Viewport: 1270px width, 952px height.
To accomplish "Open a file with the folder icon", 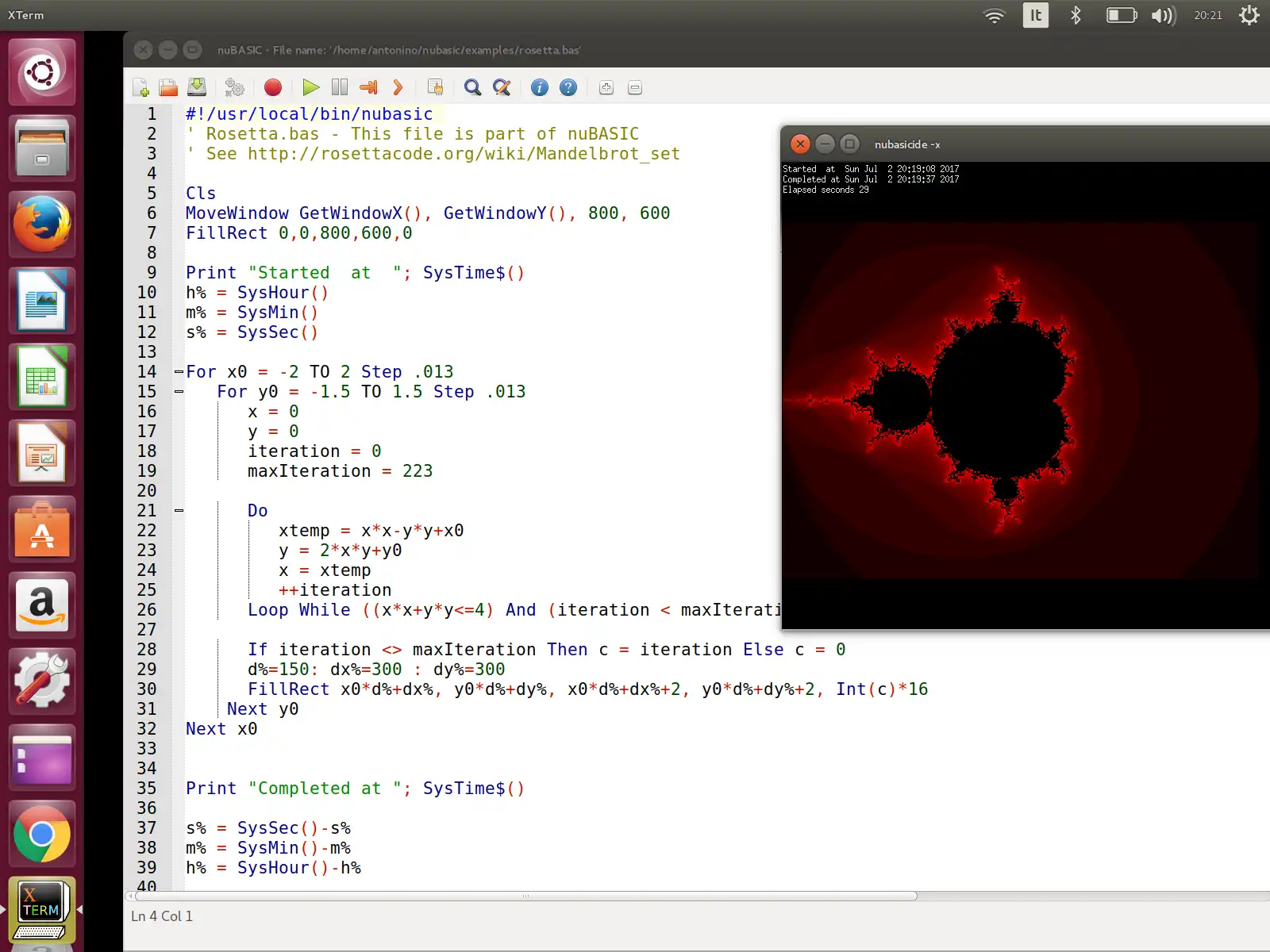I will tap(168, 87).
